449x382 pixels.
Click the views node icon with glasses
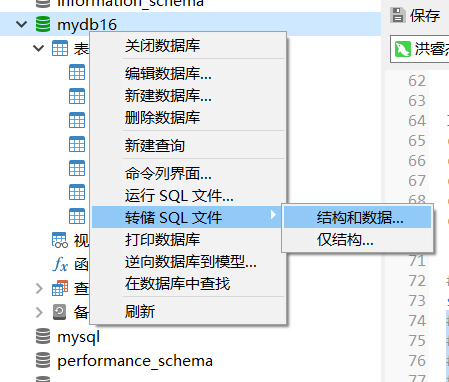[x=60, y=240]
